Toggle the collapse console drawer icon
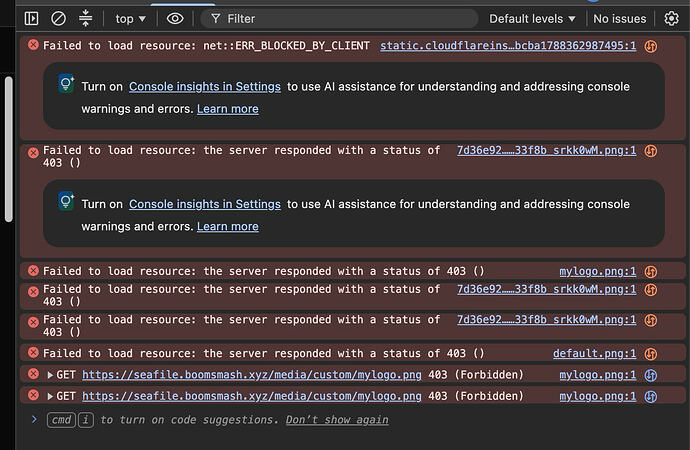 (85, 18)
